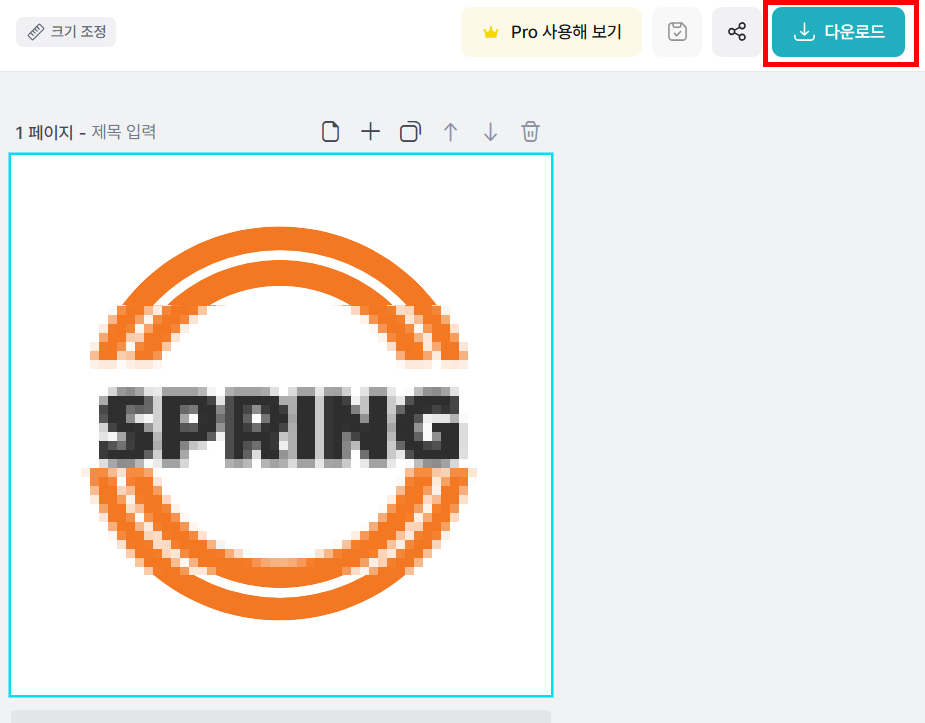Image resolution: width=925 pixels, height=723 pixels.
Task: Open the 크기 조정 resize tool
Action: coord(66,31)
